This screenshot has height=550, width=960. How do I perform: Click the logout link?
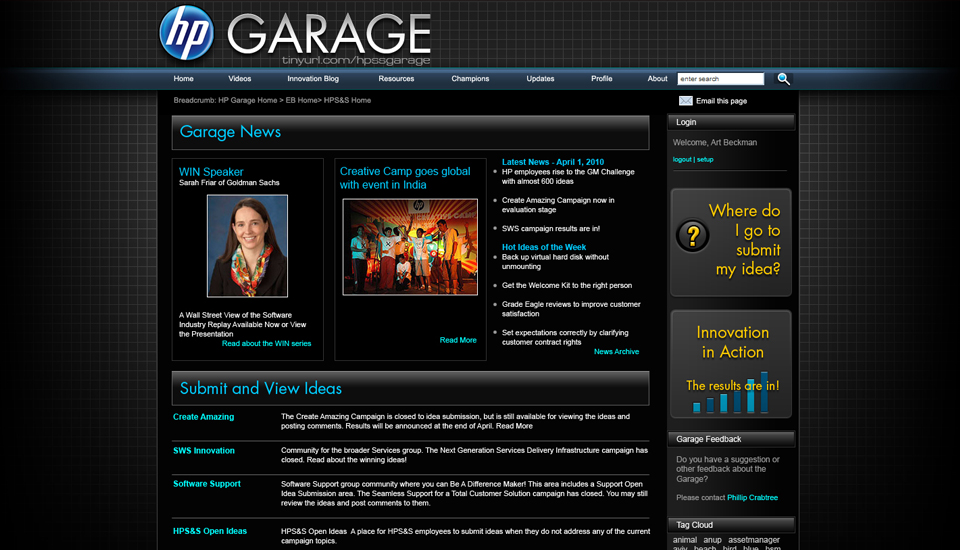[682, 160]
